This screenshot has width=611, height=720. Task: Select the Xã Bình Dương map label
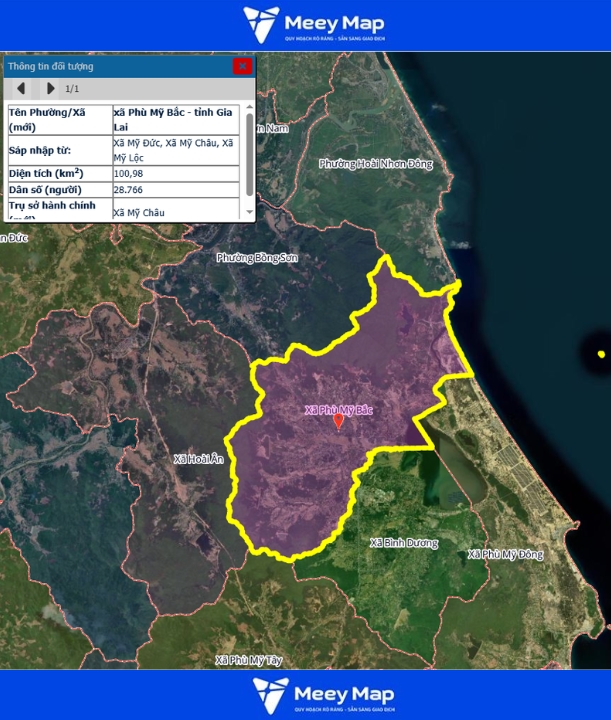coord(404,543)
